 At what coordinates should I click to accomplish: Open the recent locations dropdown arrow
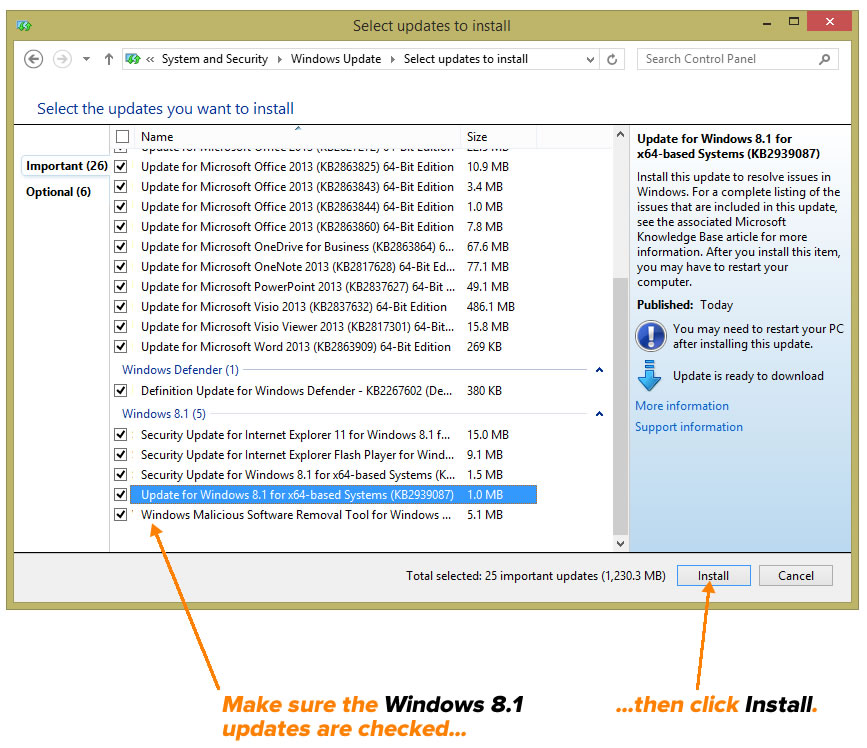86,59
